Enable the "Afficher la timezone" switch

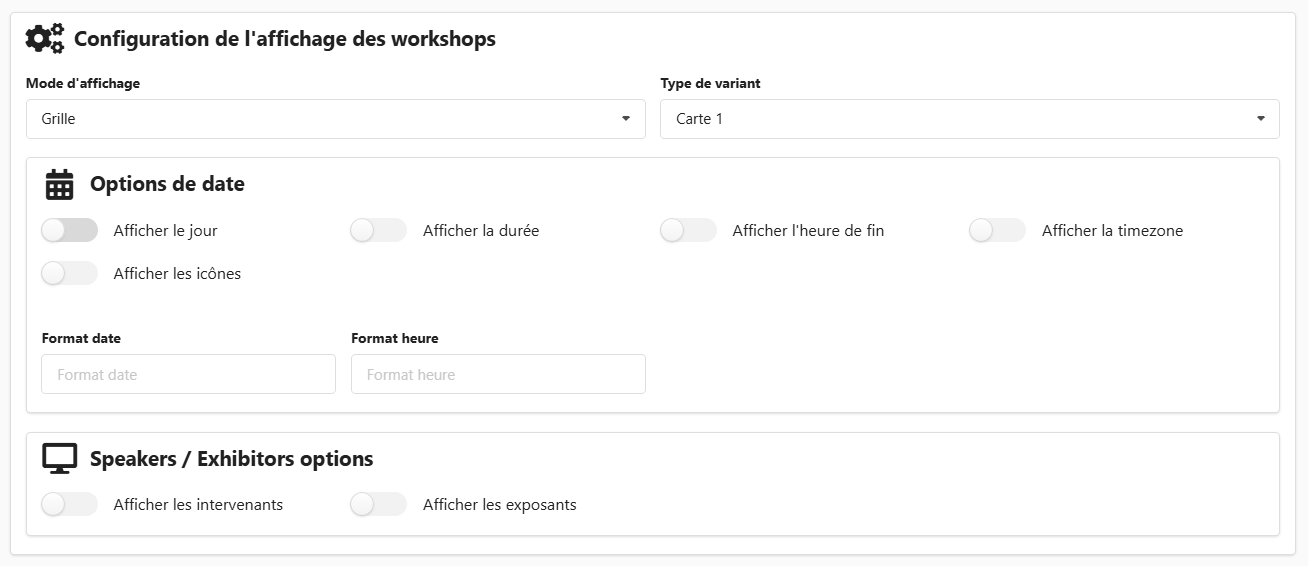(997, 231)
